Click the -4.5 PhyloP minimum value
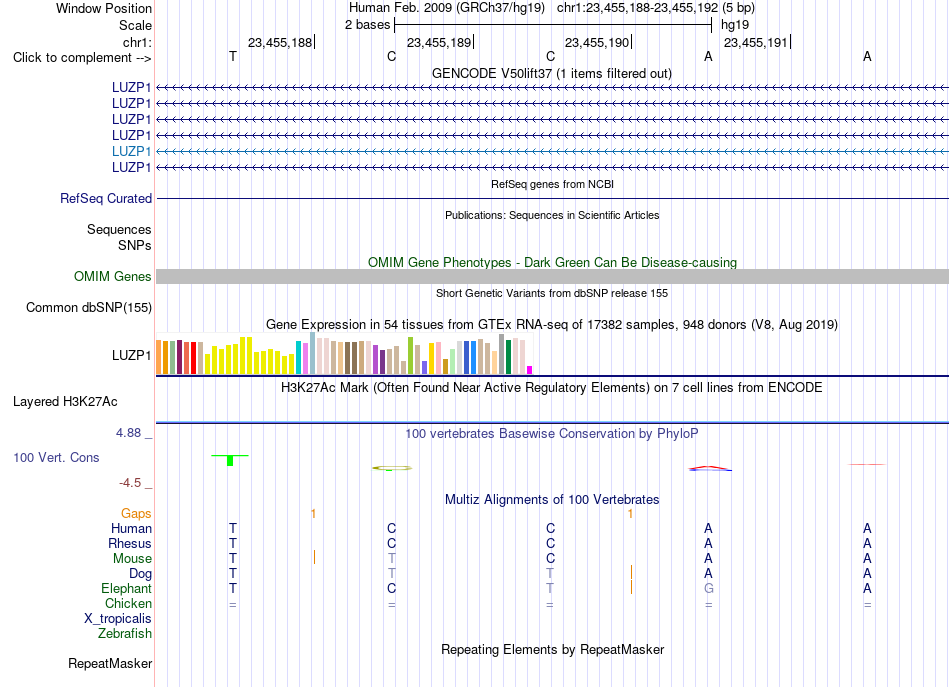Viewport: 950px width, 687px height. [130, 482]
